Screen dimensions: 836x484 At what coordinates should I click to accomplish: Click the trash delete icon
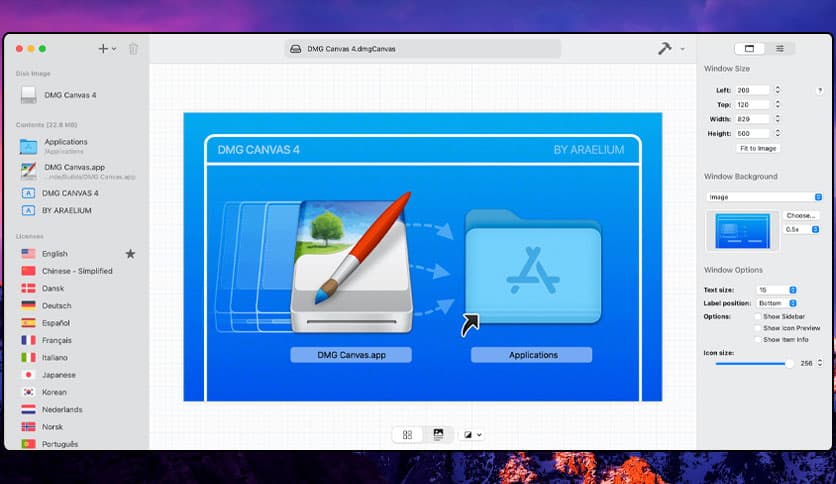[x=133, y=49]
